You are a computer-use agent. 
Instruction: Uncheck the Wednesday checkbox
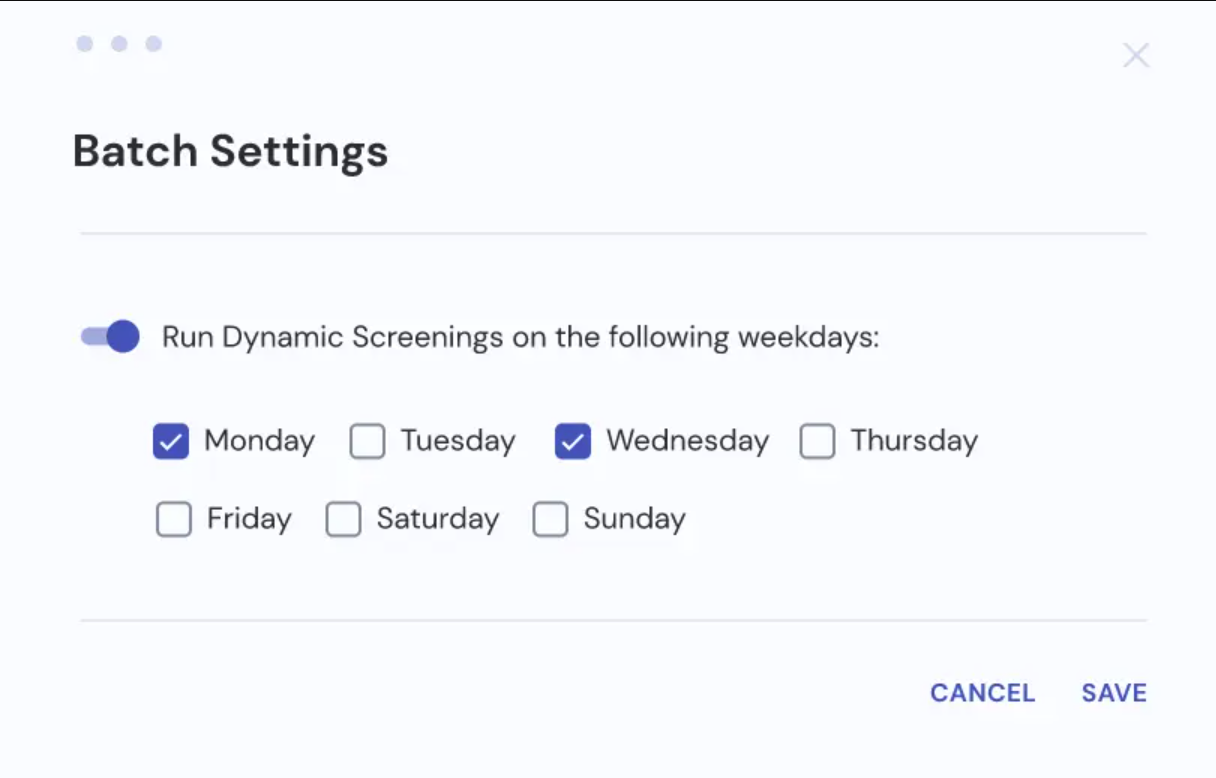[x=573, y=441]
